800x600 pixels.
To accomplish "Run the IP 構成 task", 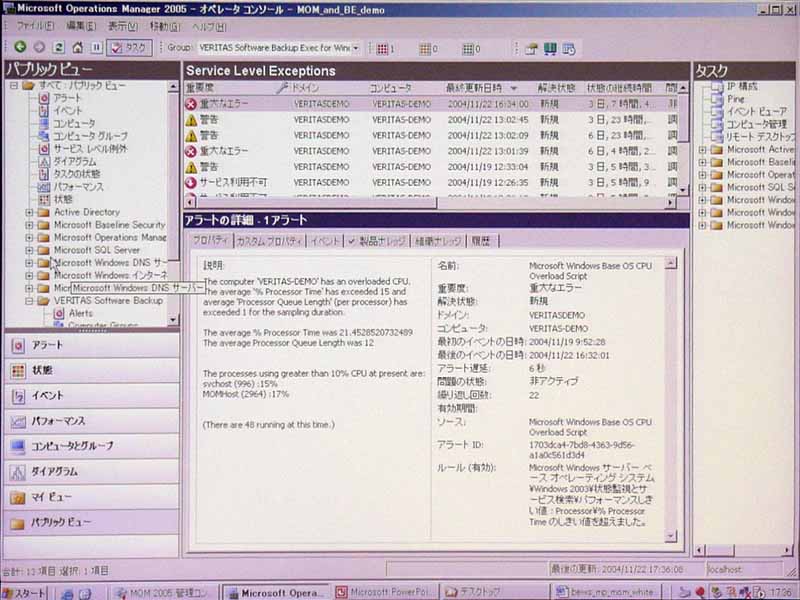I will click(x=742, y=86).
